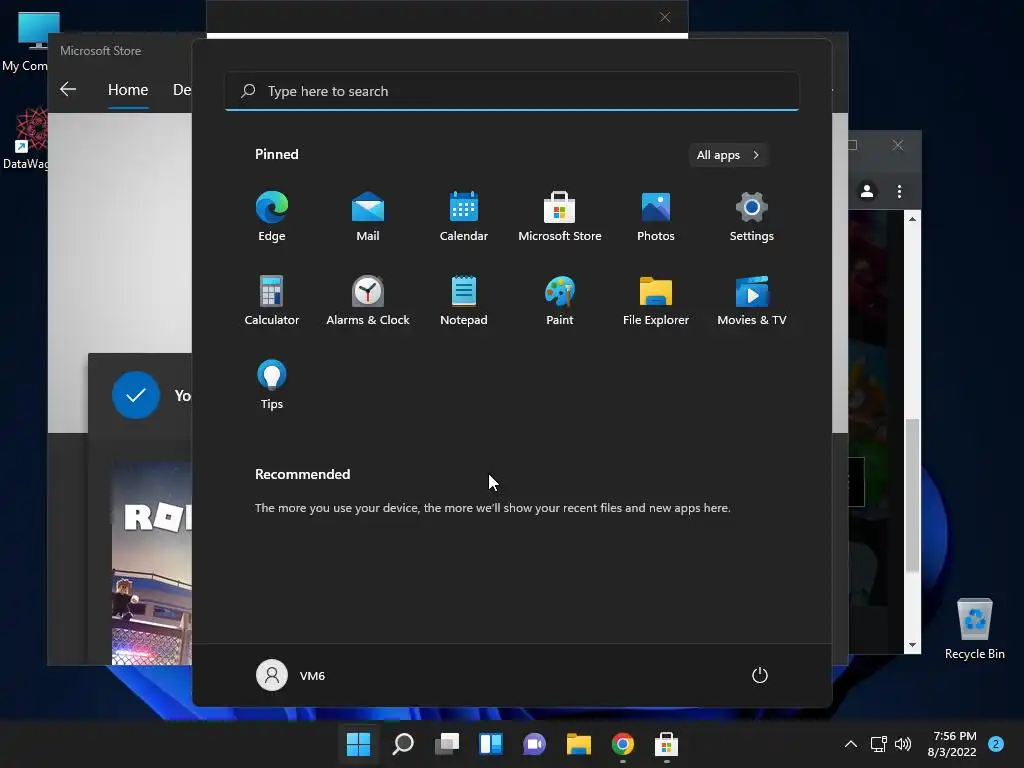Open Settings gear in pinned apps
This screenshot has height=768, width=1024.
(752, 216)
